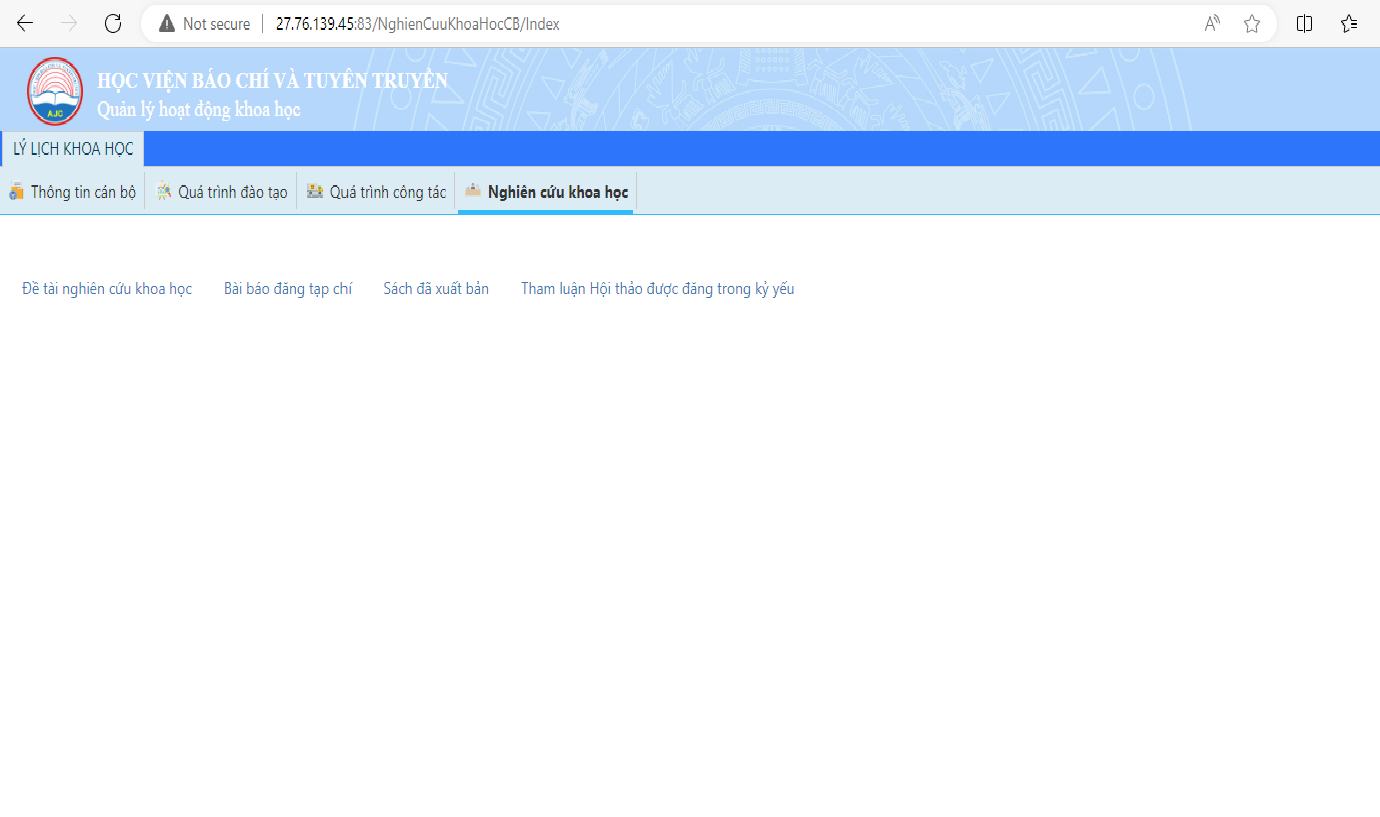Click the Quá trình công tác tab icon

[315, 191]
